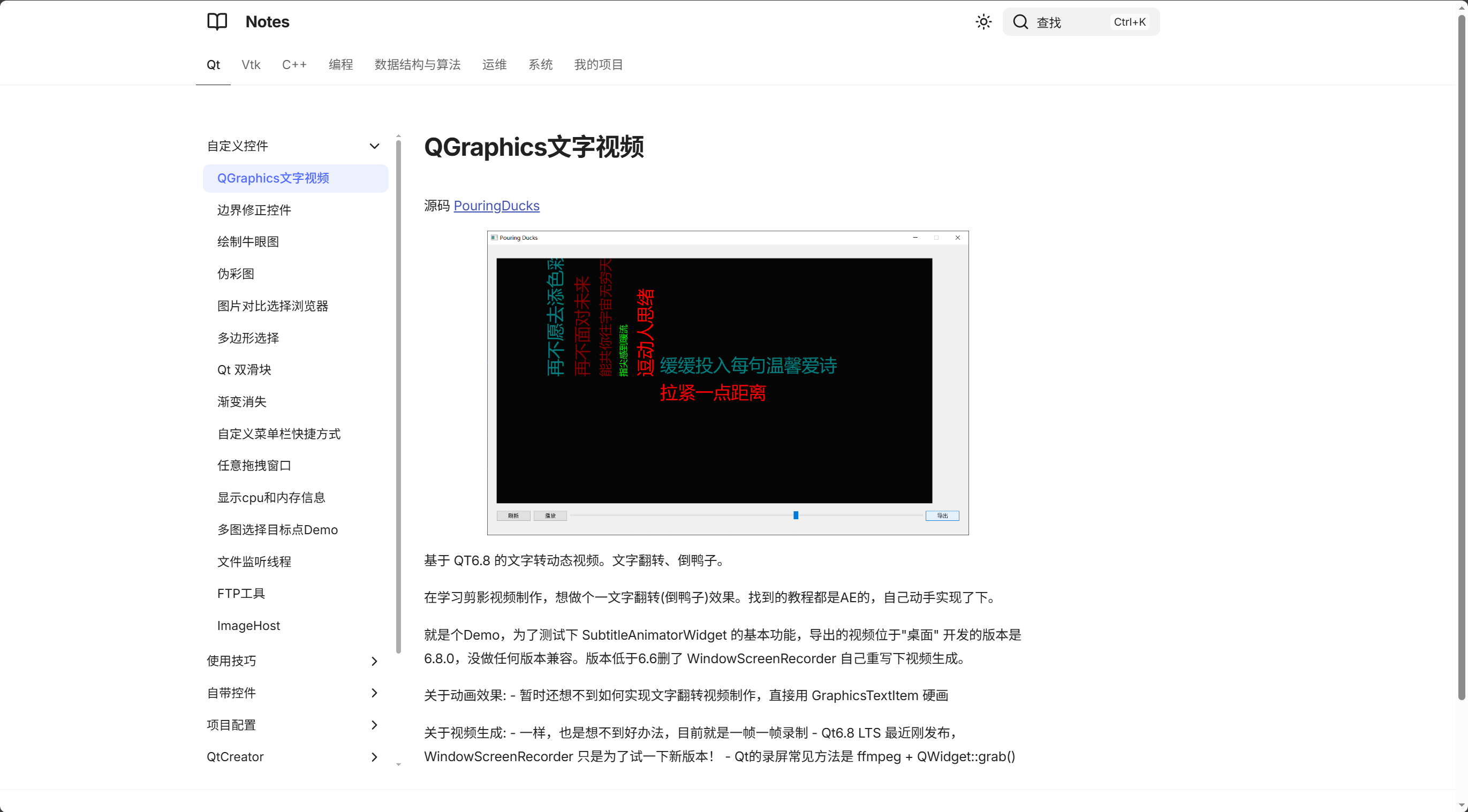Collapse the 自定义控件 section chevron

[374, 146]
